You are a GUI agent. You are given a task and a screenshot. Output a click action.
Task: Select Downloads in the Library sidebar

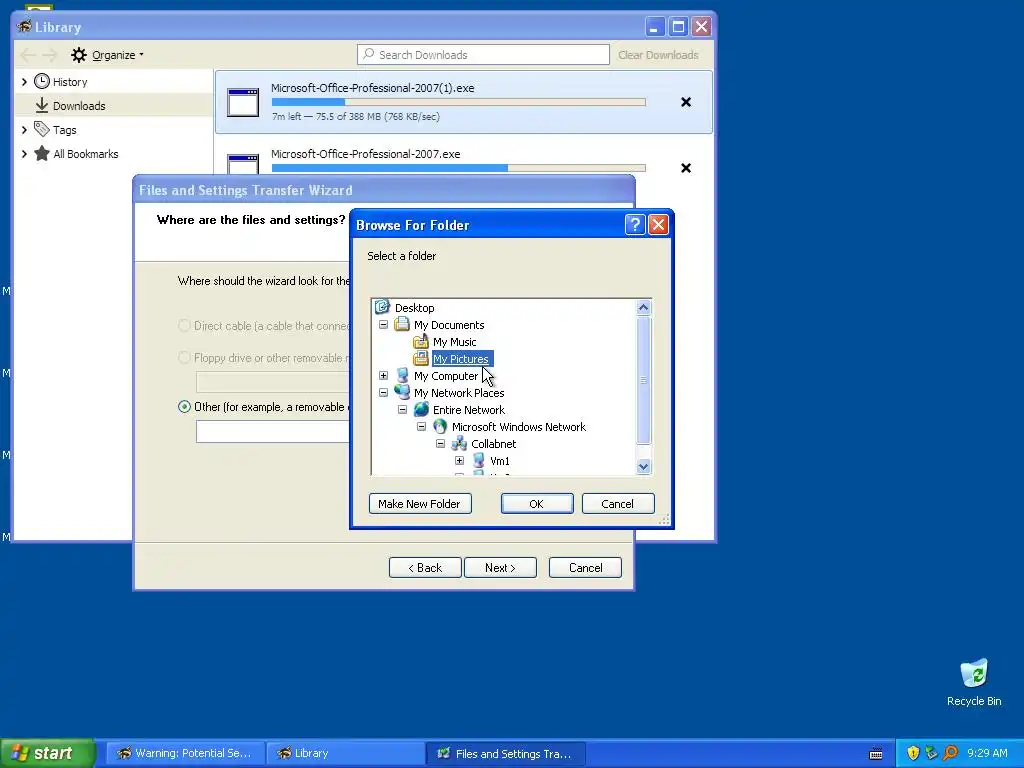[114, 105]
